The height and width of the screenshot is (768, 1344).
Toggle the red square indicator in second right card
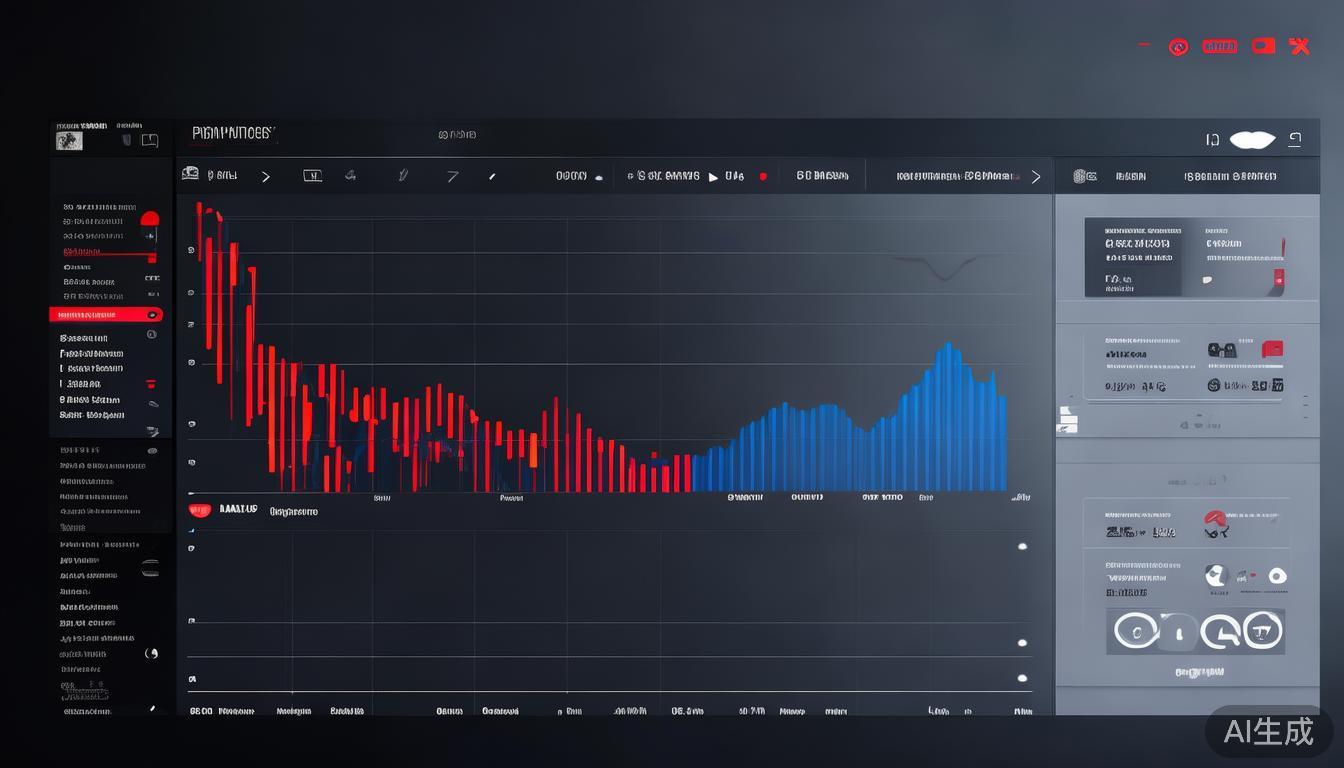tap(1272, 349)
